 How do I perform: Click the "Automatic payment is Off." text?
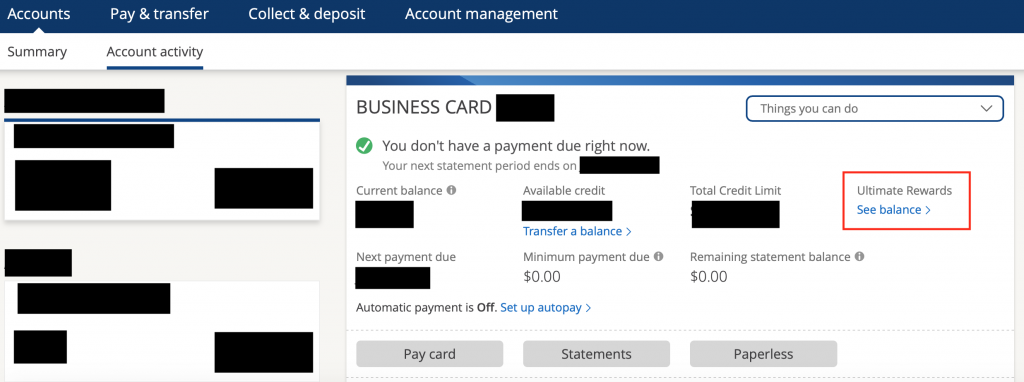pos(426,307)
